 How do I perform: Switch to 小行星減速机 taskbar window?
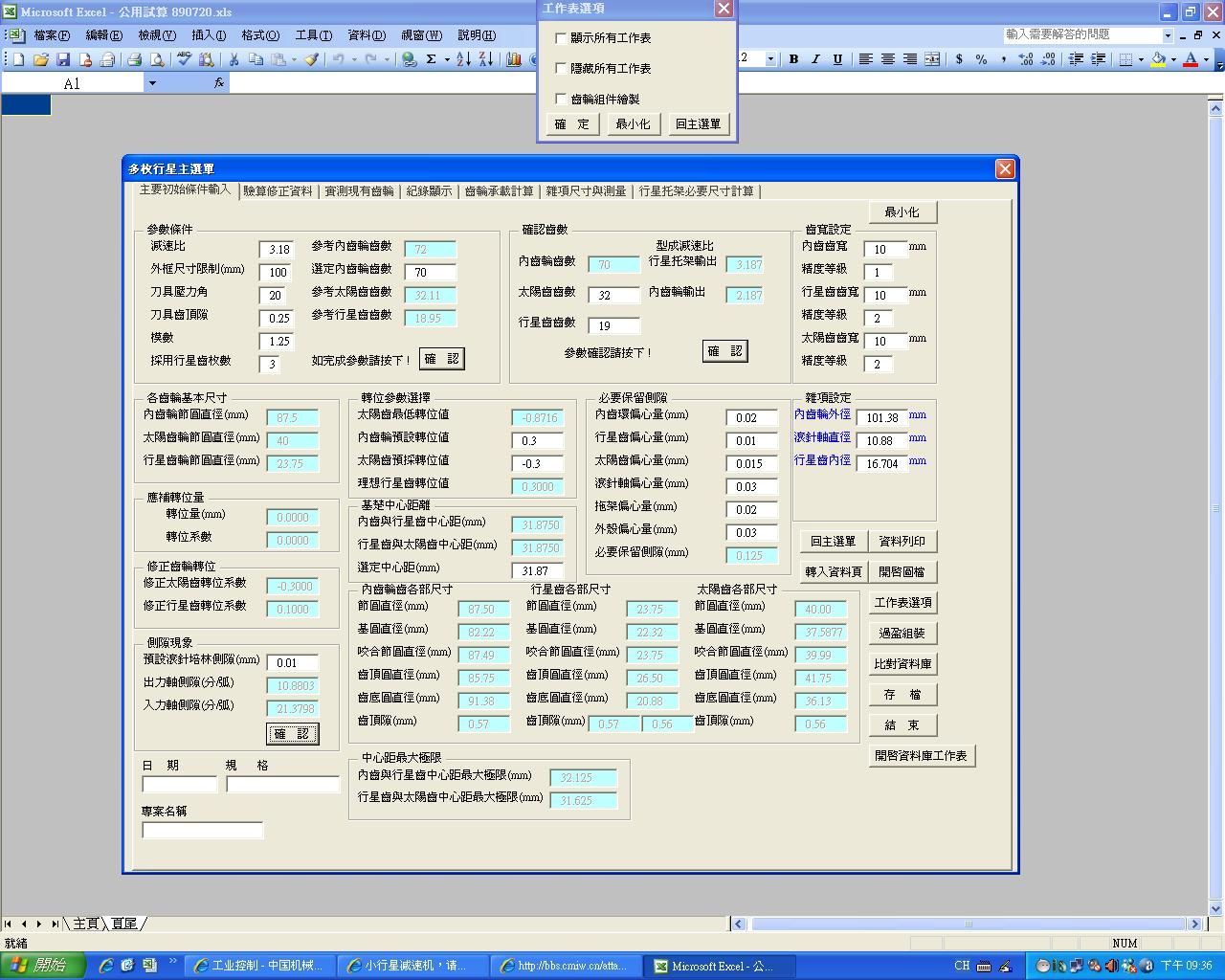click(413, 966)
